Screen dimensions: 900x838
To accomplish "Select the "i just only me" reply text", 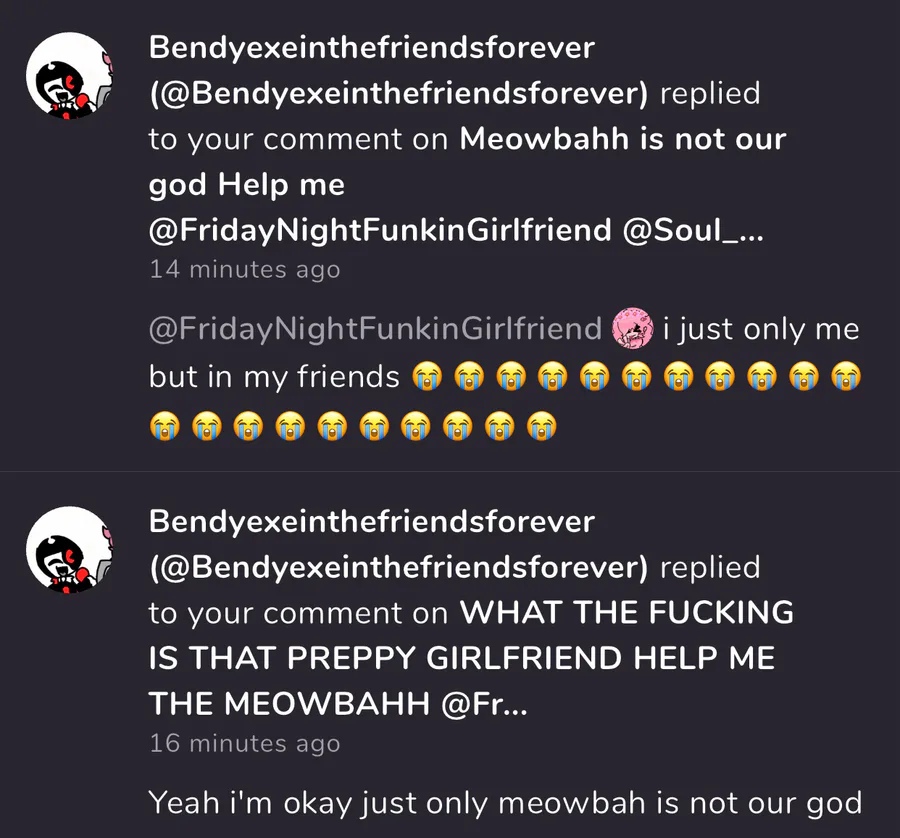I will click(x=761, y=329).
